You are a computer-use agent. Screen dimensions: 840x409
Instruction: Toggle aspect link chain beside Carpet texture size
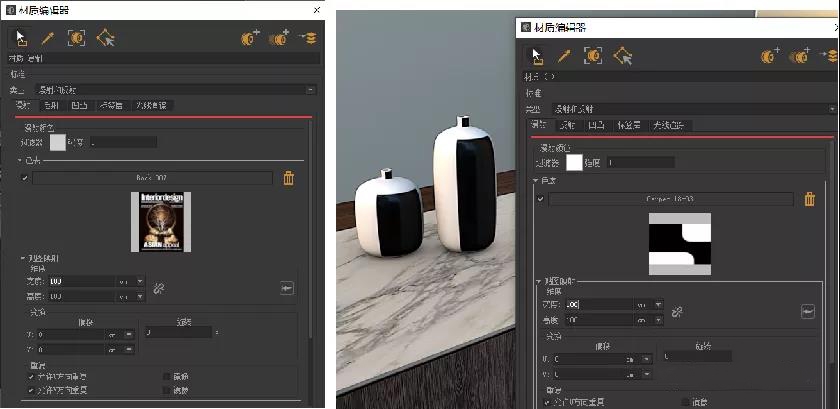pos(677,312)
